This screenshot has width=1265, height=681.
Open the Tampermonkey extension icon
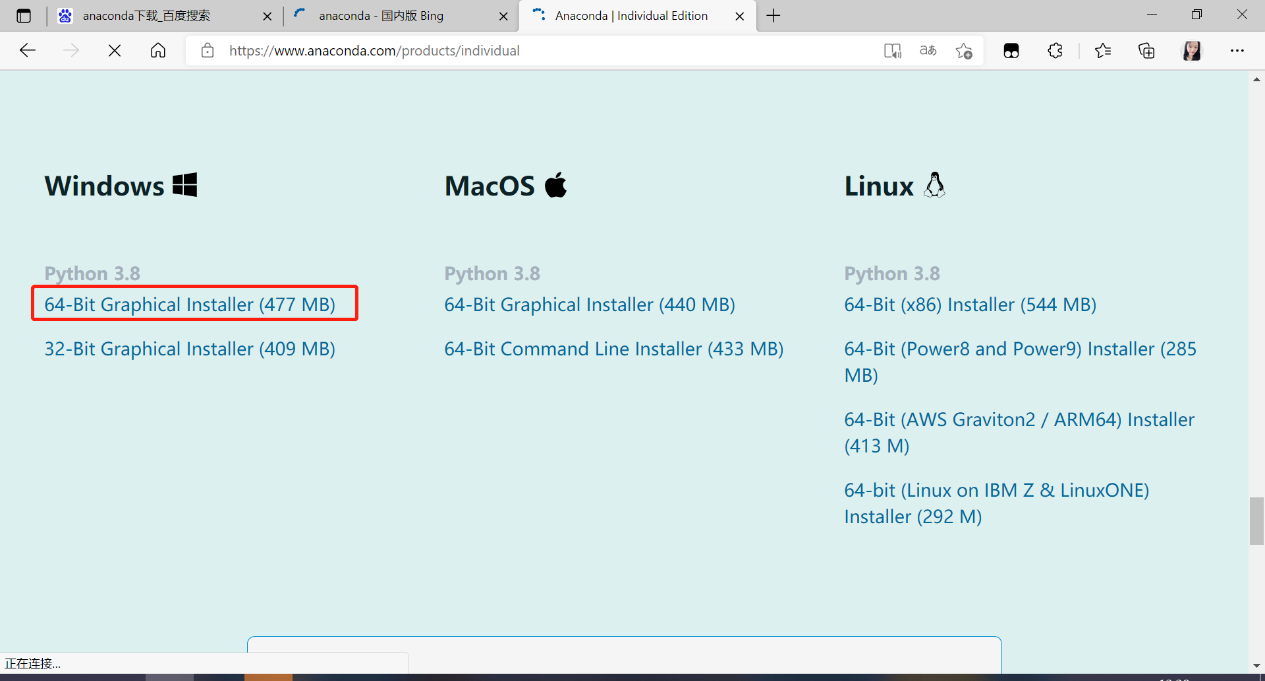[x=1011, y=50]
